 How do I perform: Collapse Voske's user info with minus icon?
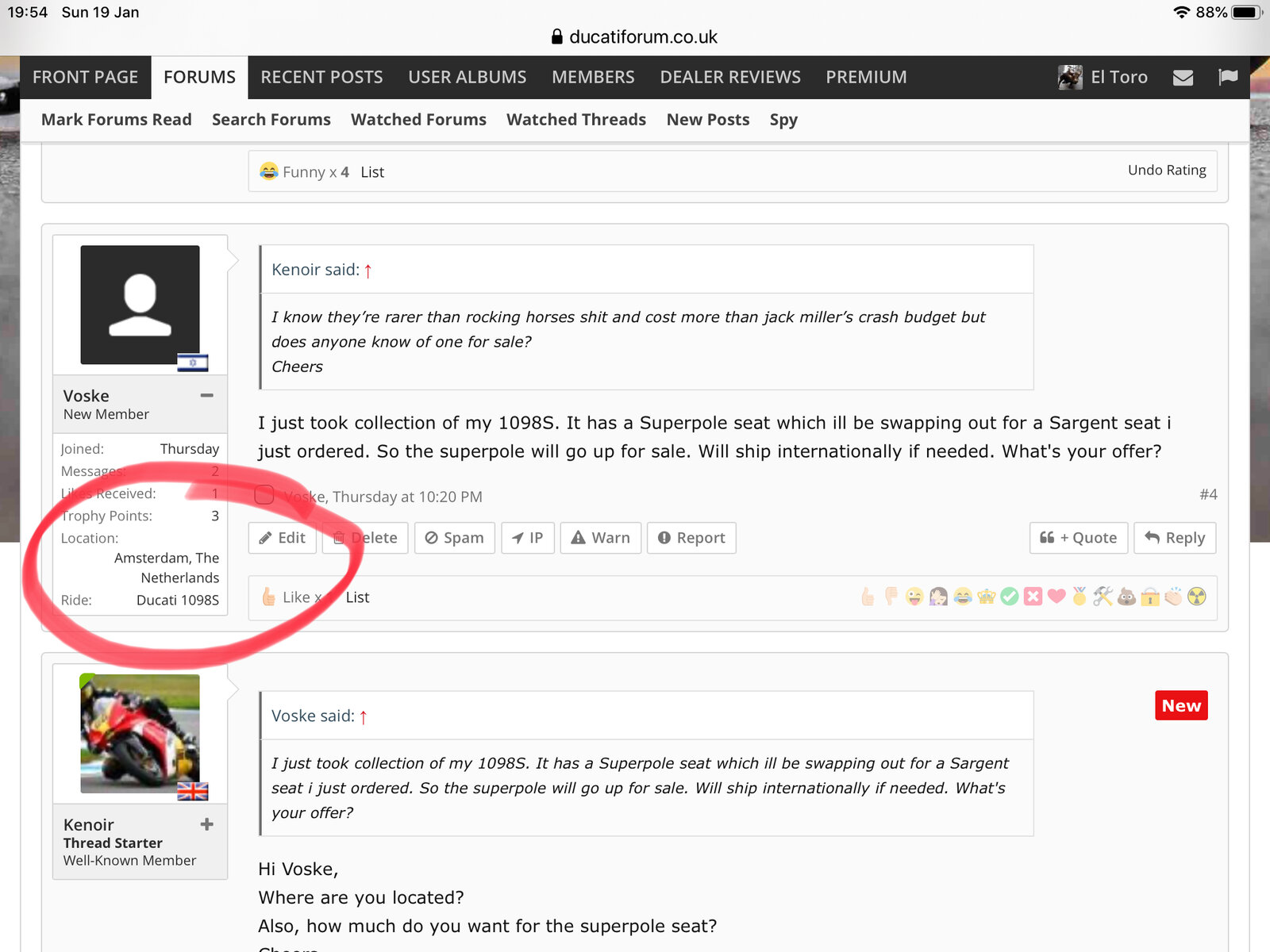click(x=207, y=395)
